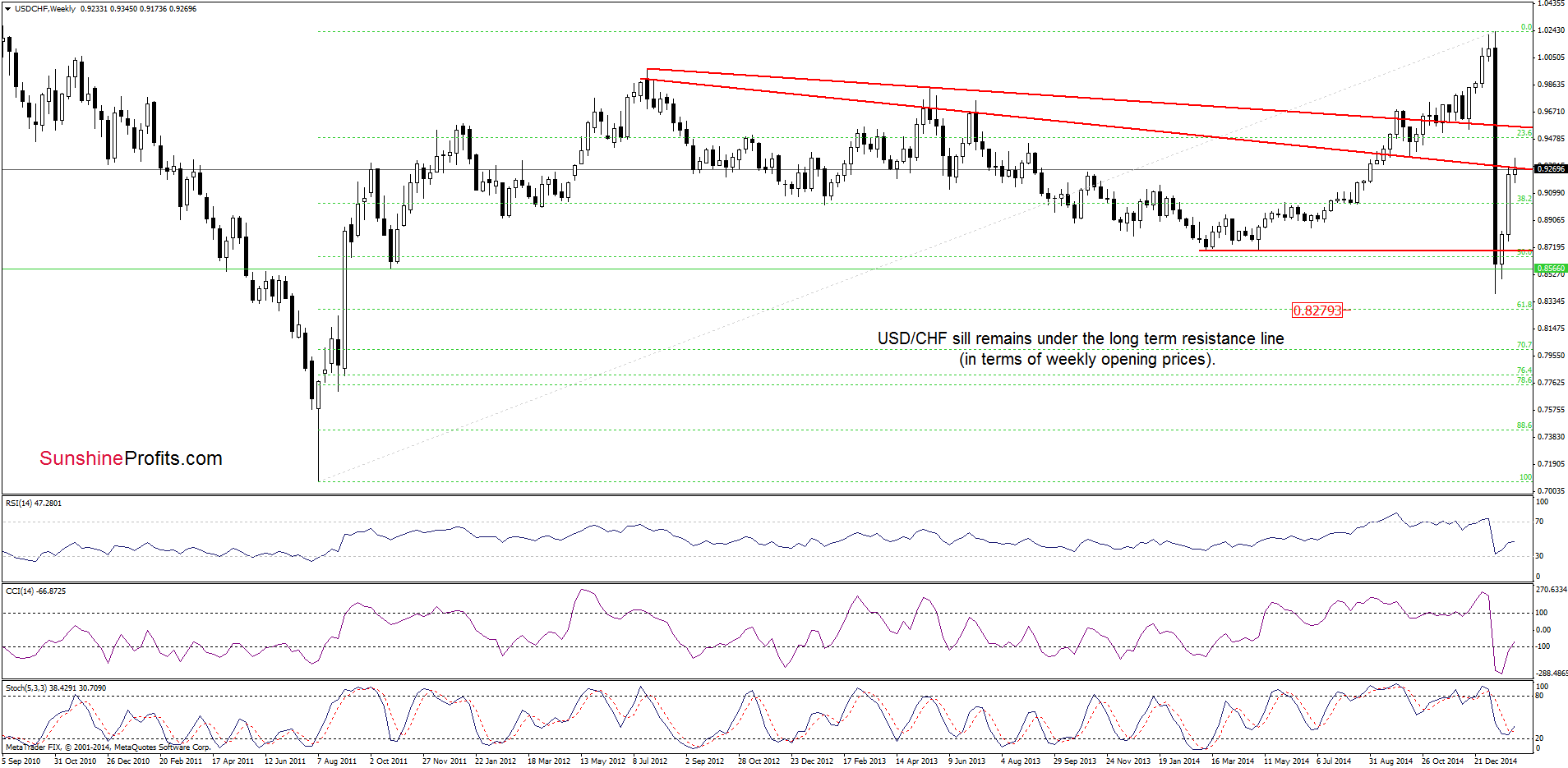Click the 0.87195 price axis label
1568x768 pixels.
(x=1552, y=247)
